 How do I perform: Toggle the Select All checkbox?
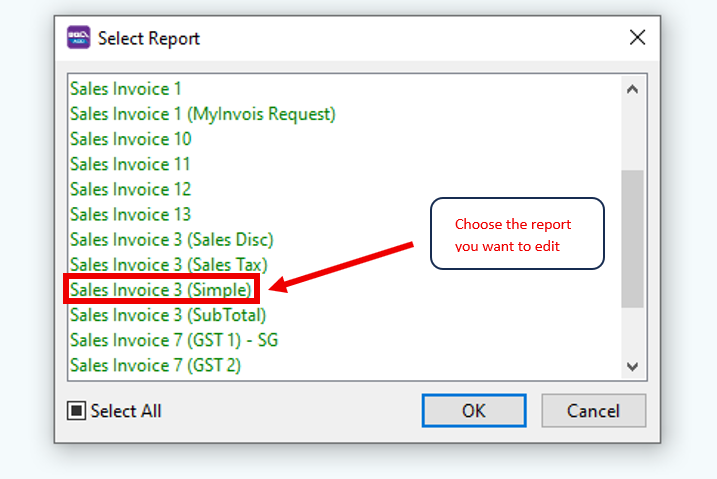coord(76,411)
